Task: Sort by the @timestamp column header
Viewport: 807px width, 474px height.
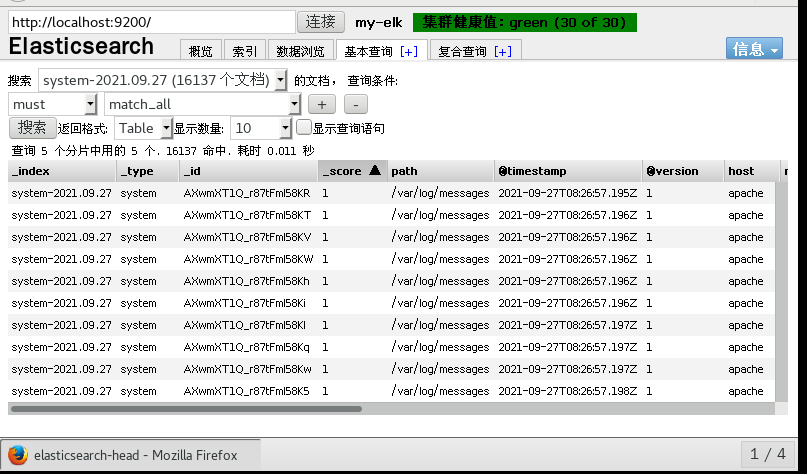Action: pyautogui.click(x=568, y=171)
